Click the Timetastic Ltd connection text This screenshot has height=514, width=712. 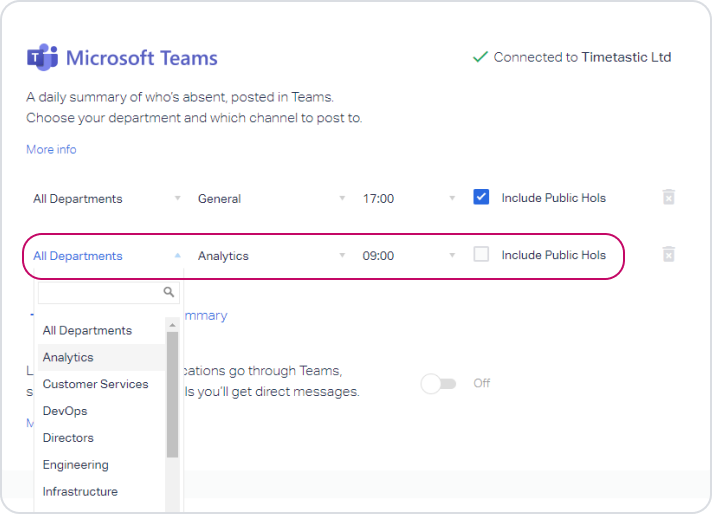point(626,57)
